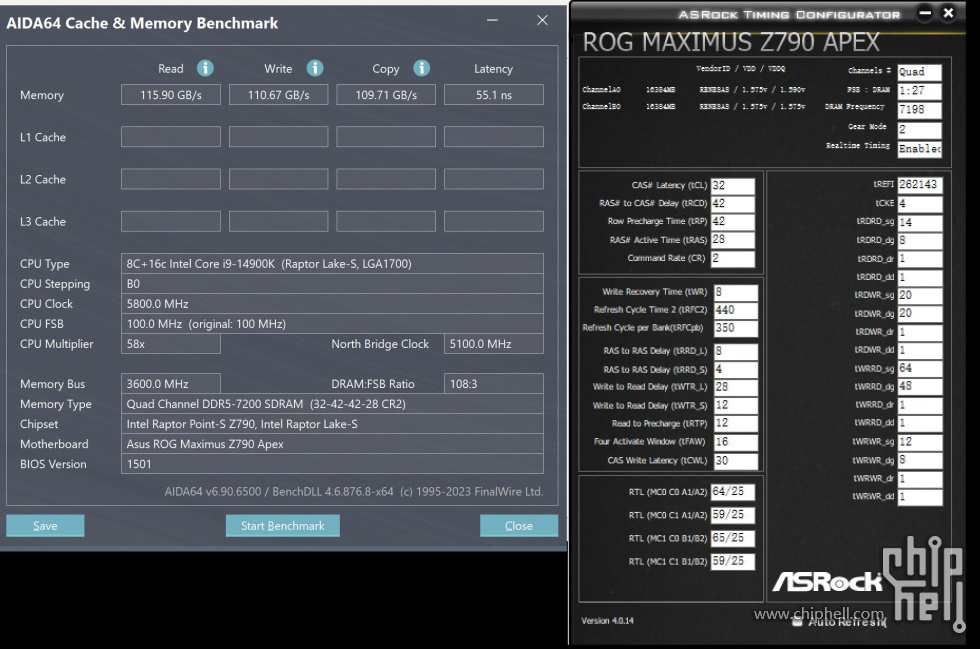Click the Channels field showing Quad

(919, 72)
